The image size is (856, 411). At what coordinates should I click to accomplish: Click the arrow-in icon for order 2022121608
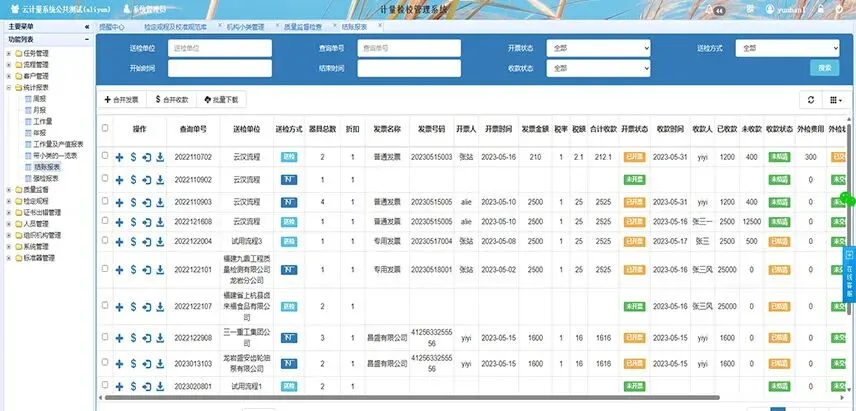tap(146, 222)
